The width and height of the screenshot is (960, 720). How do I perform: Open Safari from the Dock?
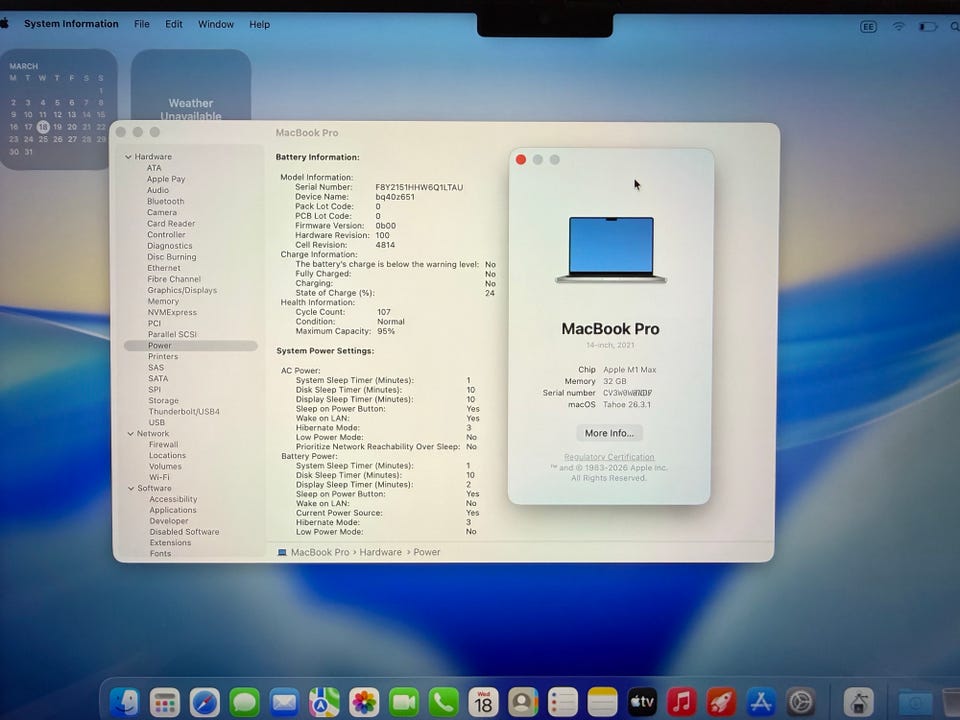coord(205,702)
